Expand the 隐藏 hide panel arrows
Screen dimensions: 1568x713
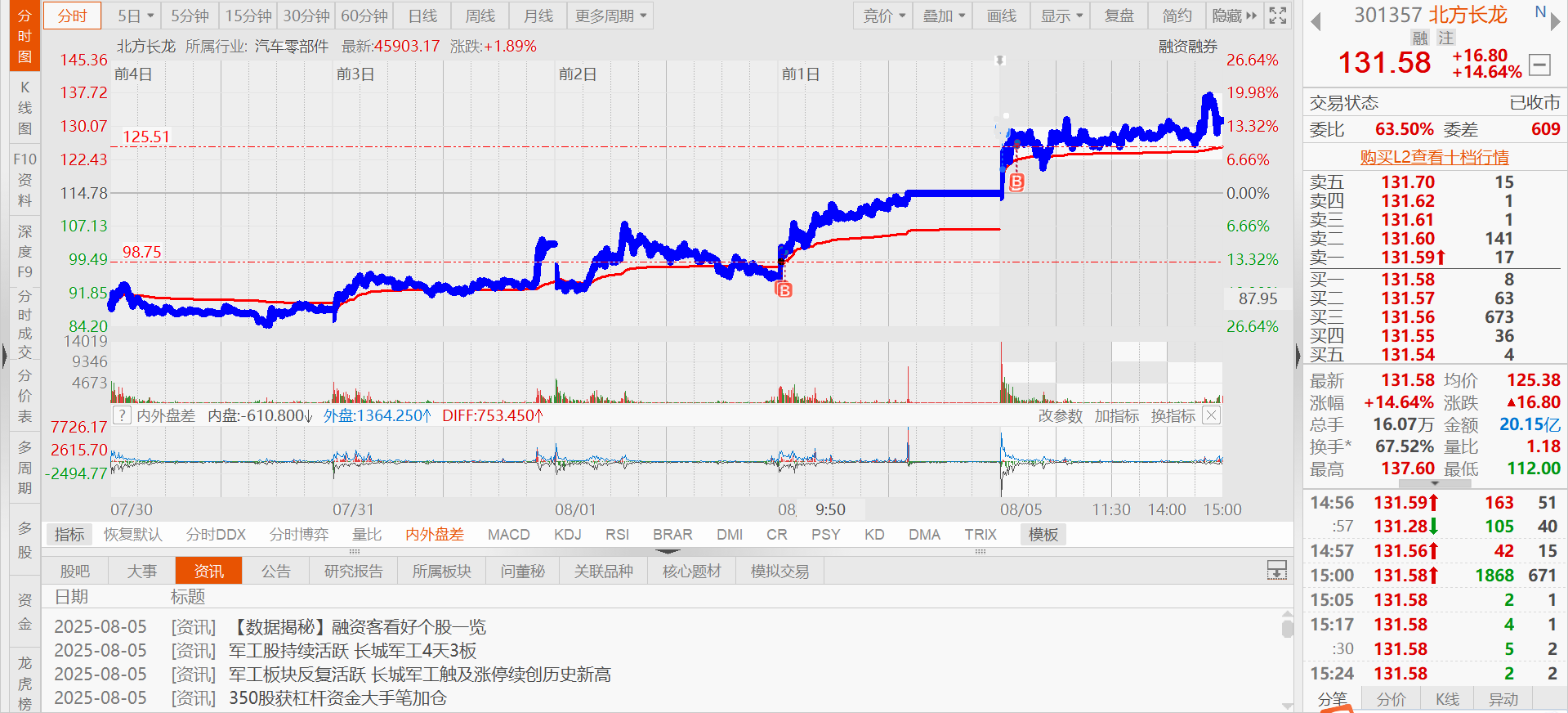point(1234,16)
